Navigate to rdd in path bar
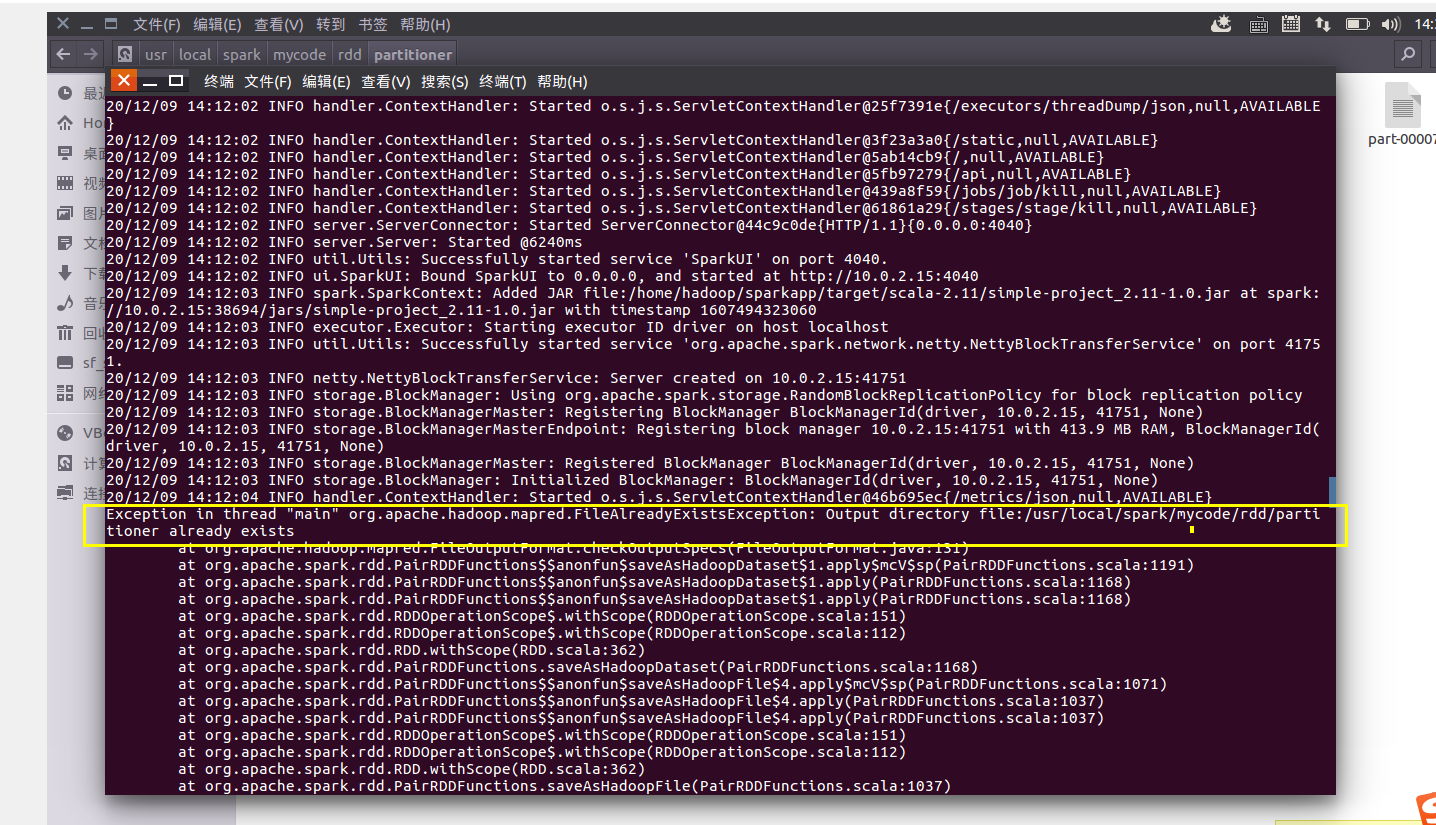This screenshot has height=825, width=1436. [349, 54]
